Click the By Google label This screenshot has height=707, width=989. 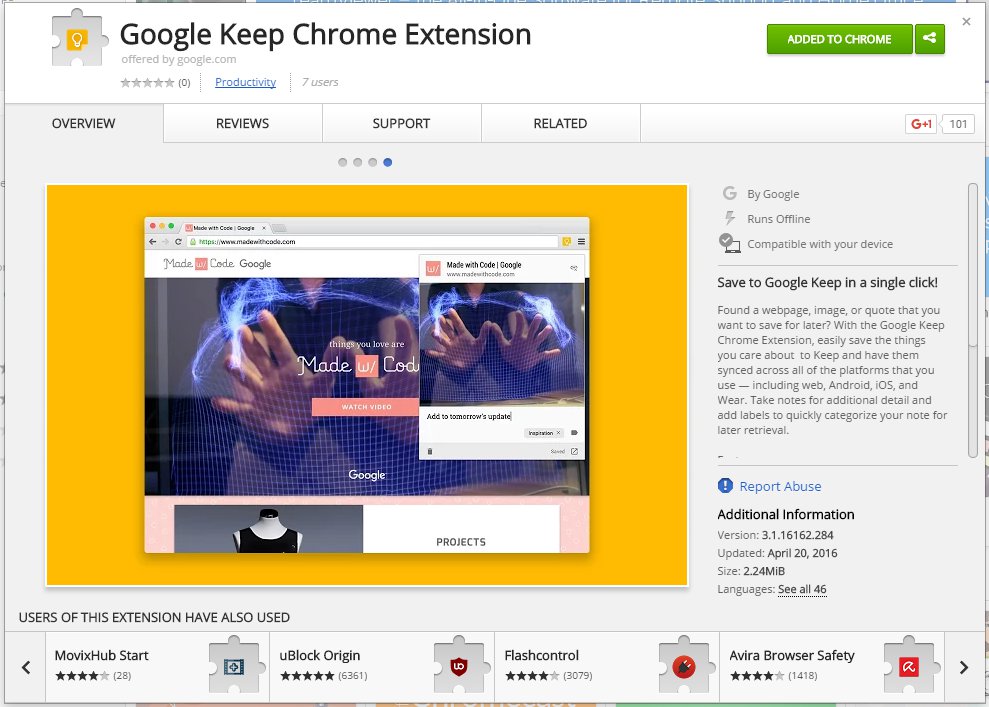coord(773,194)
